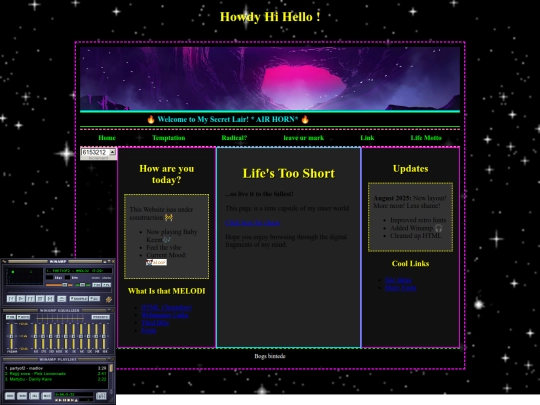Viewport: 540px width, 405px height.
Task: Click music notes emoji after Baby Keem
Action: click(166, 239)
